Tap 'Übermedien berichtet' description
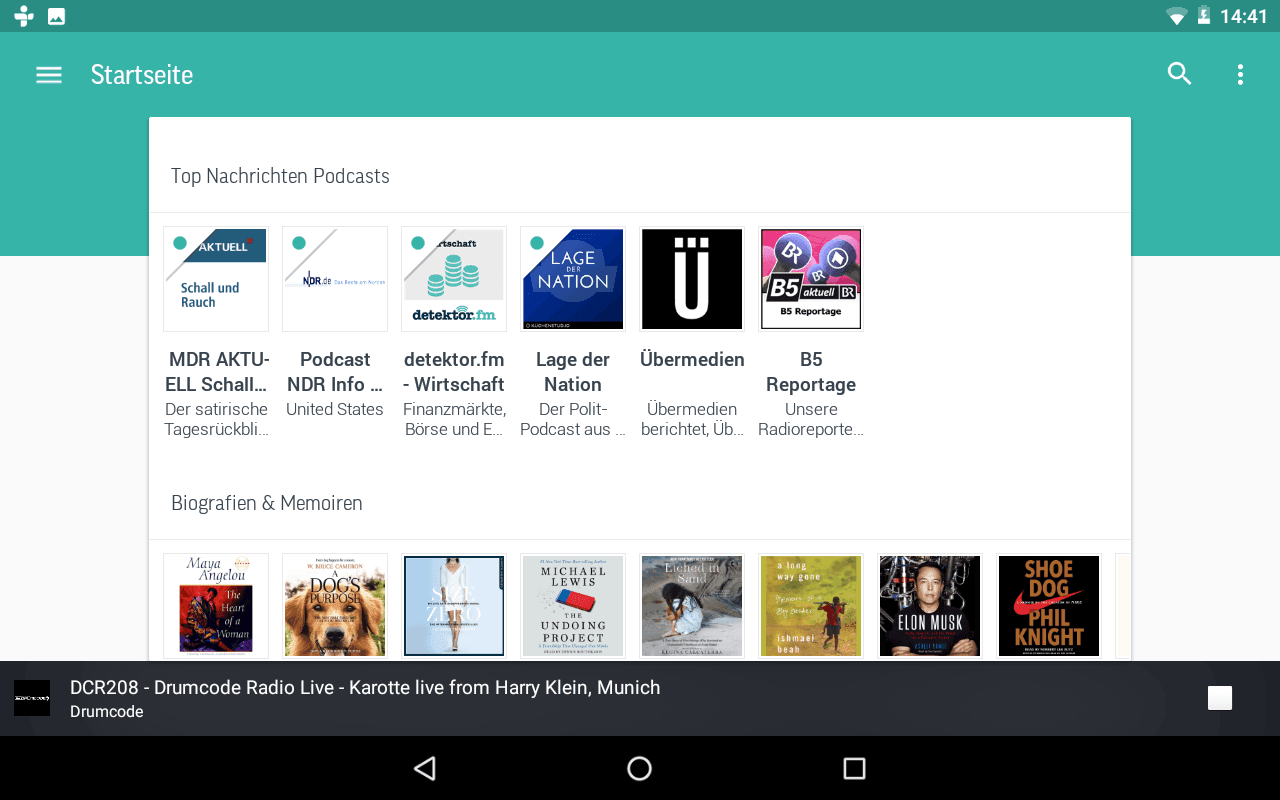This screenshot has height=800, width=1280. pyautogui.click(x=692, y=419)
